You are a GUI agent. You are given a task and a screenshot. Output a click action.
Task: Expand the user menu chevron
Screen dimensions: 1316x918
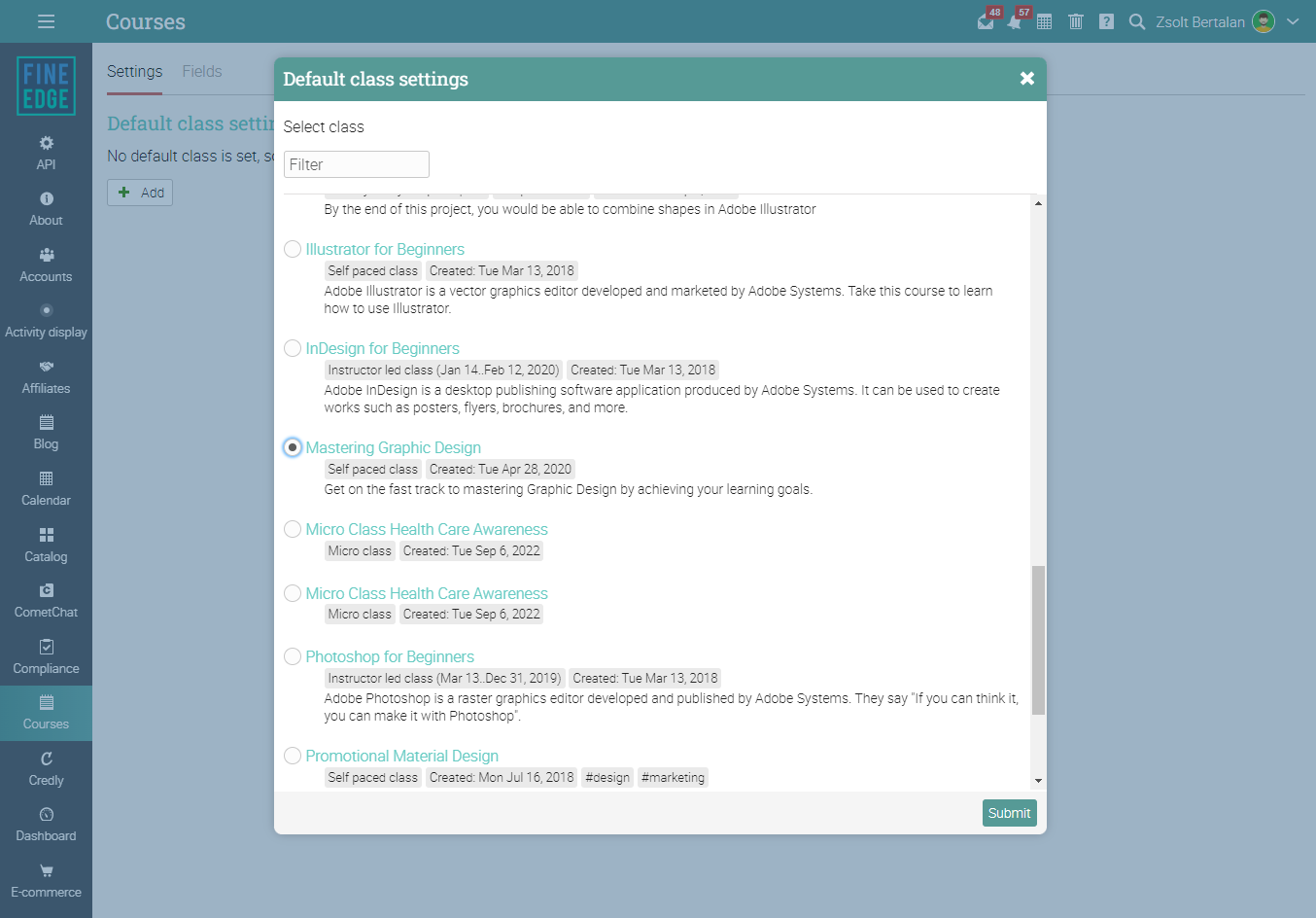pos(1293,21)
